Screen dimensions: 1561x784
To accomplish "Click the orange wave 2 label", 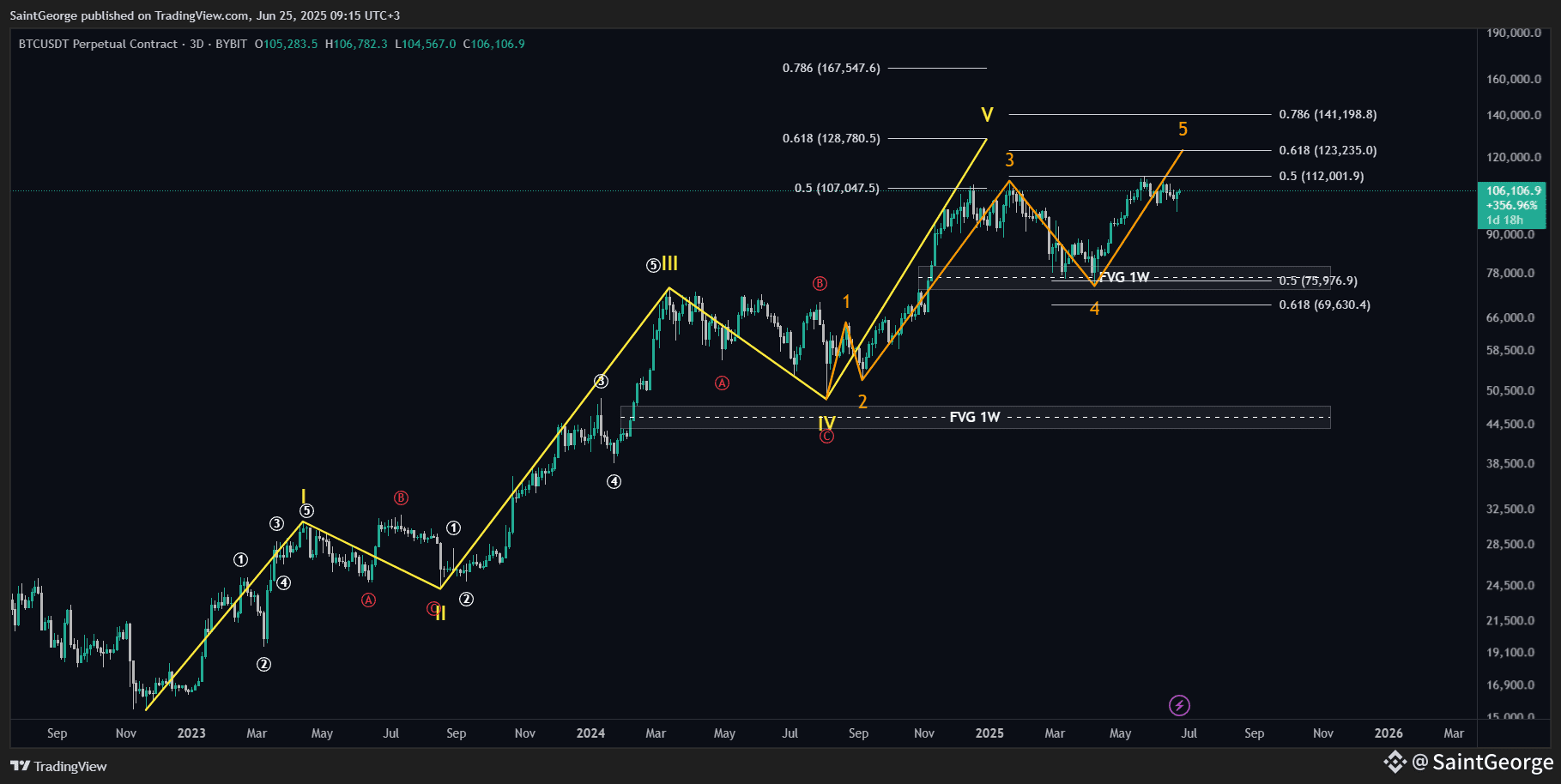I will tap(862, 402).
